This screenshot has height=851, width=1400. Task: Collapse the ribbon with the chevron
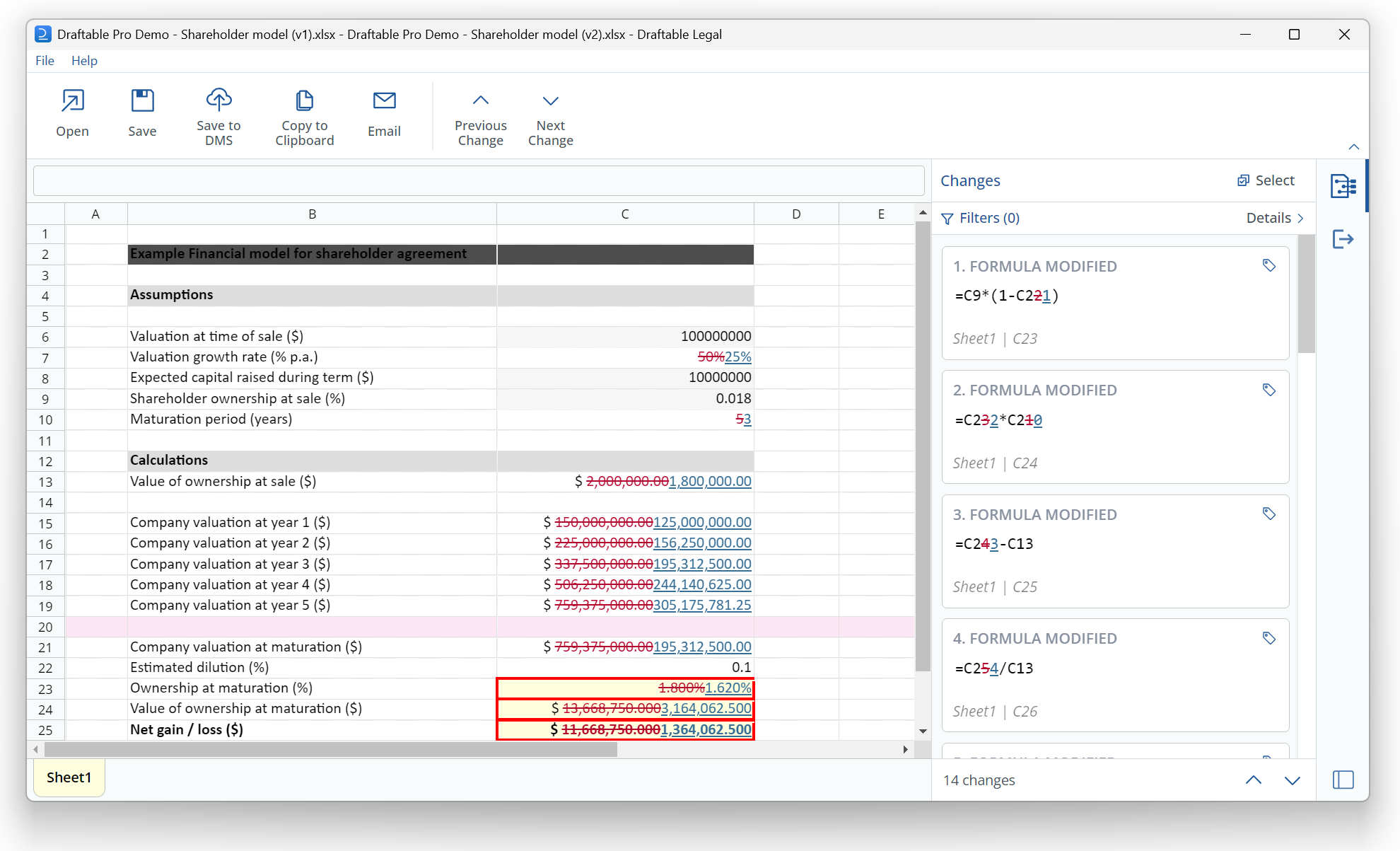1353,147
